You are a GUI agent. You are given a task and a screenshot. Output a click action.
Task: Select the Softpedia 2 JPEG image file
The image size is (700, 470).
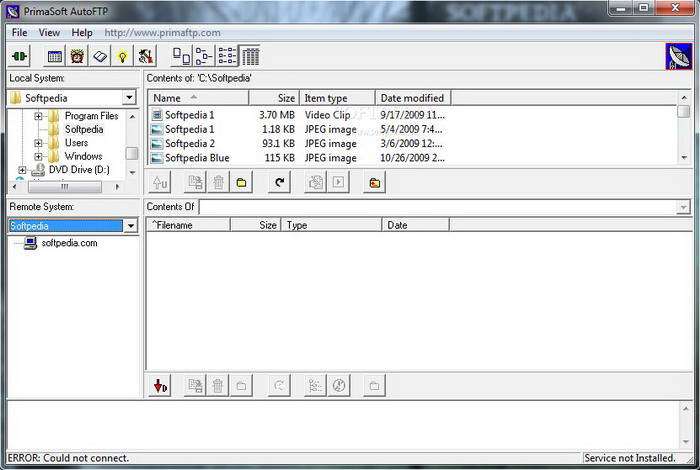(x=190, y=143)
